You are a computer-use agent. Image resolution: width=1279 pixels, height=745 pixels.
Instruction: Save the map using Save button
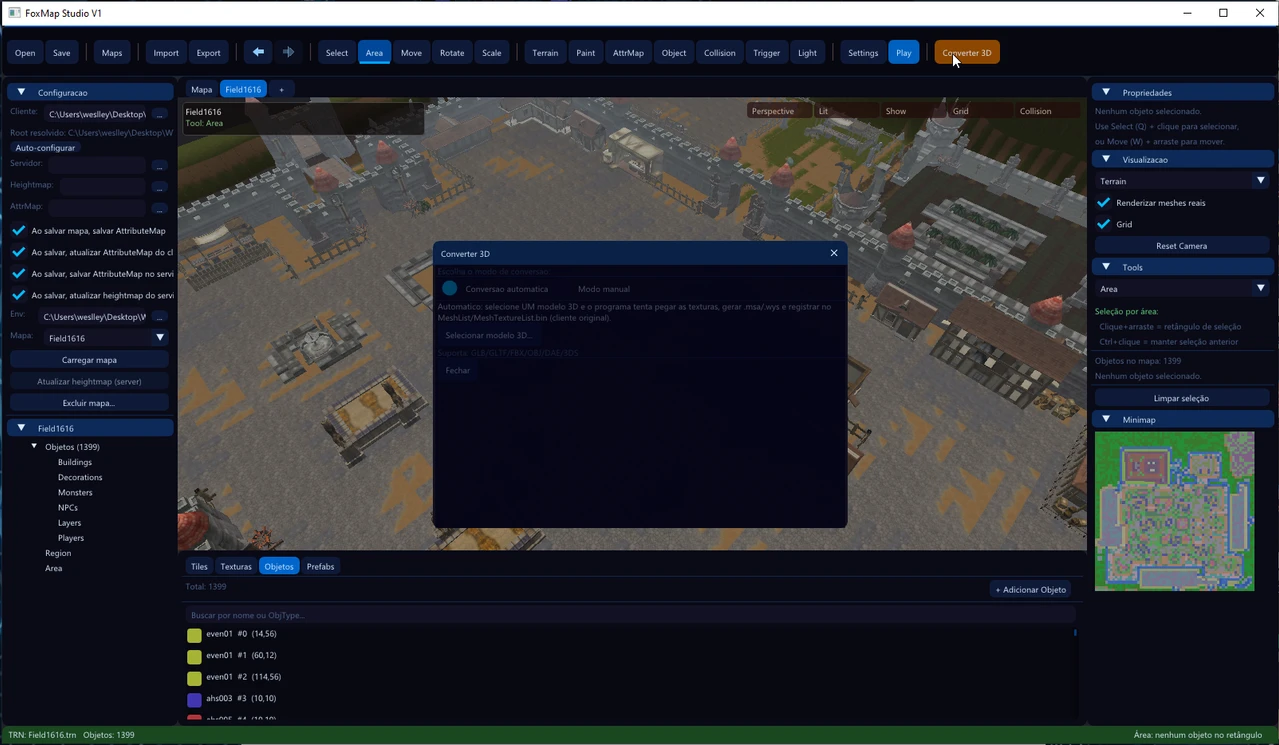click(62, 53)
